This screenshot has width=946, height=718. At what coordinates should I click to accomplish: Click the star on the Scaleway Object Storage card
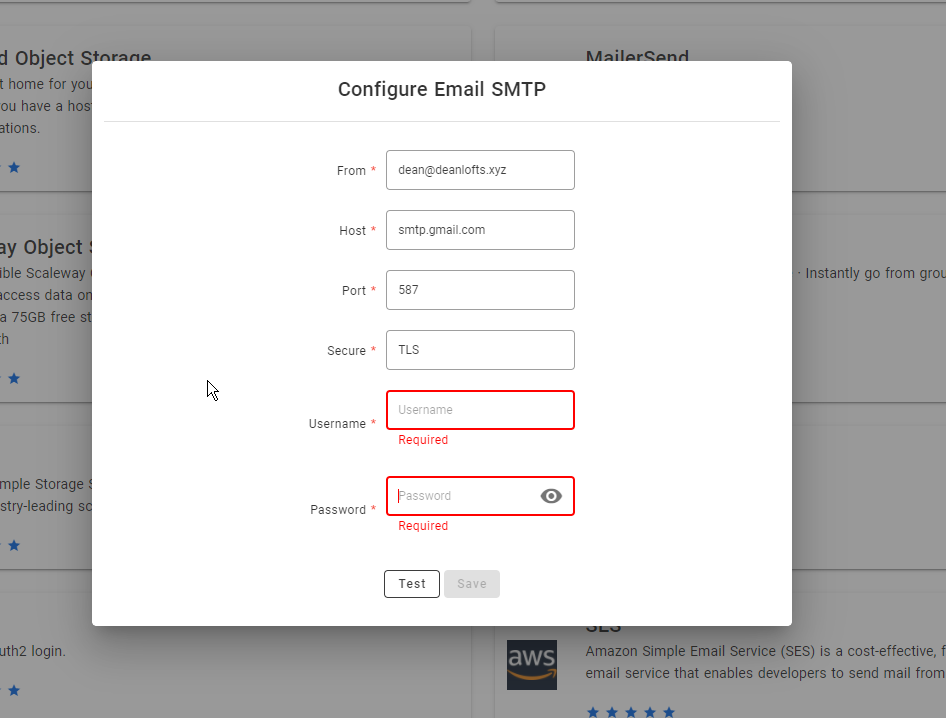coord(14,378)
